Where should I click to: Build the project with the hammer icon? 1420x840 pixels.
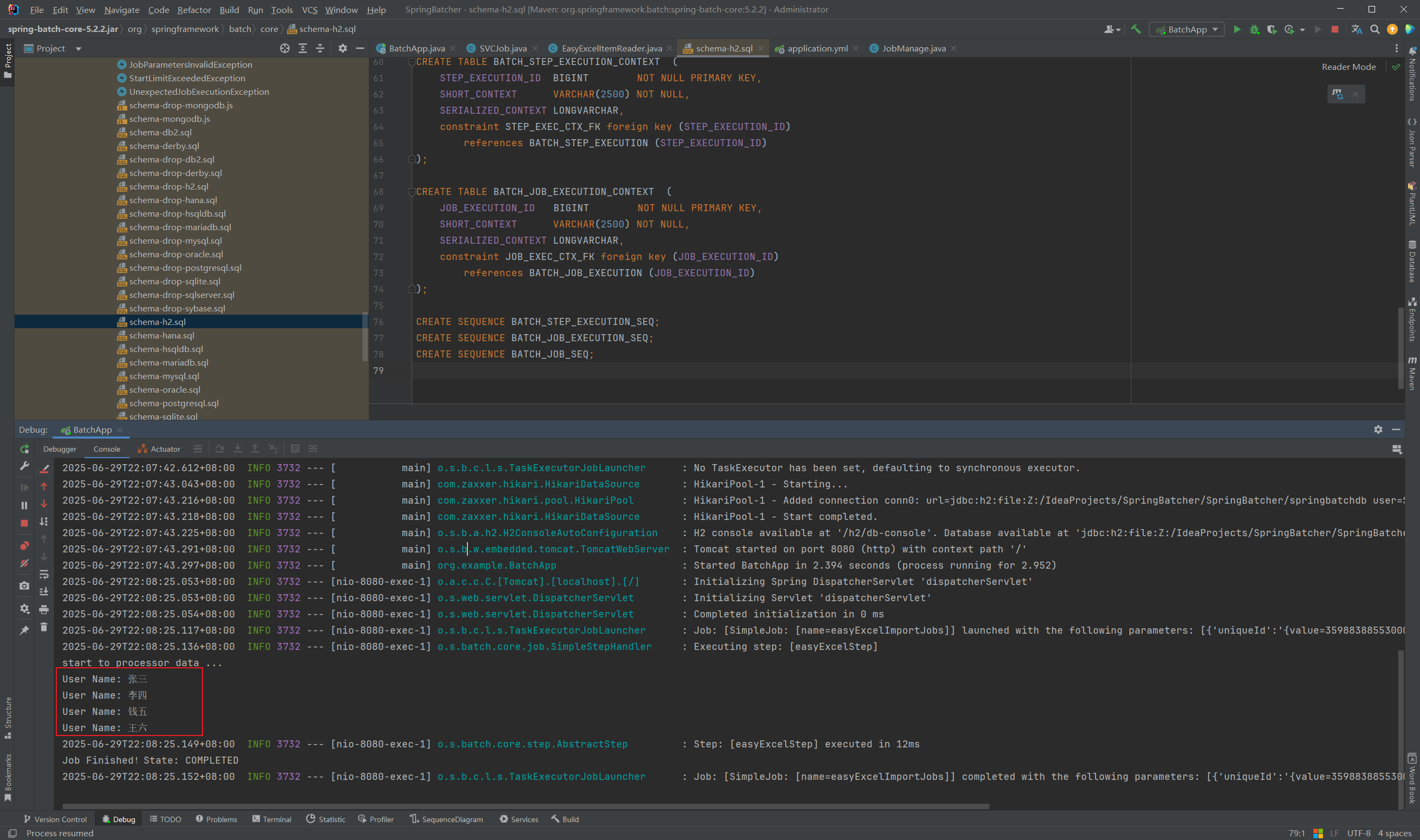[x=1135, y=29]
